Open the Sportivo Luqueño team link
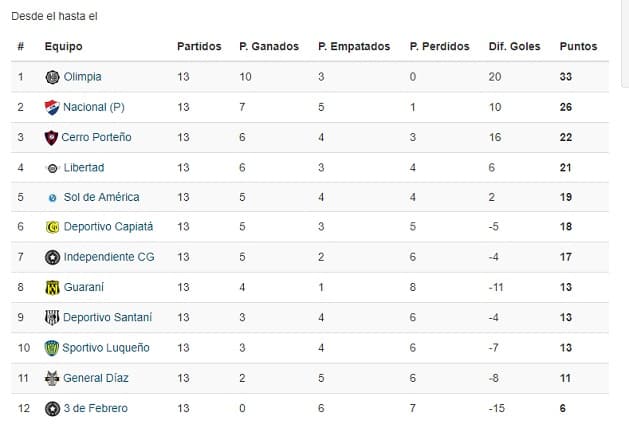Screen dimensions: 629x444 [106, 348]
